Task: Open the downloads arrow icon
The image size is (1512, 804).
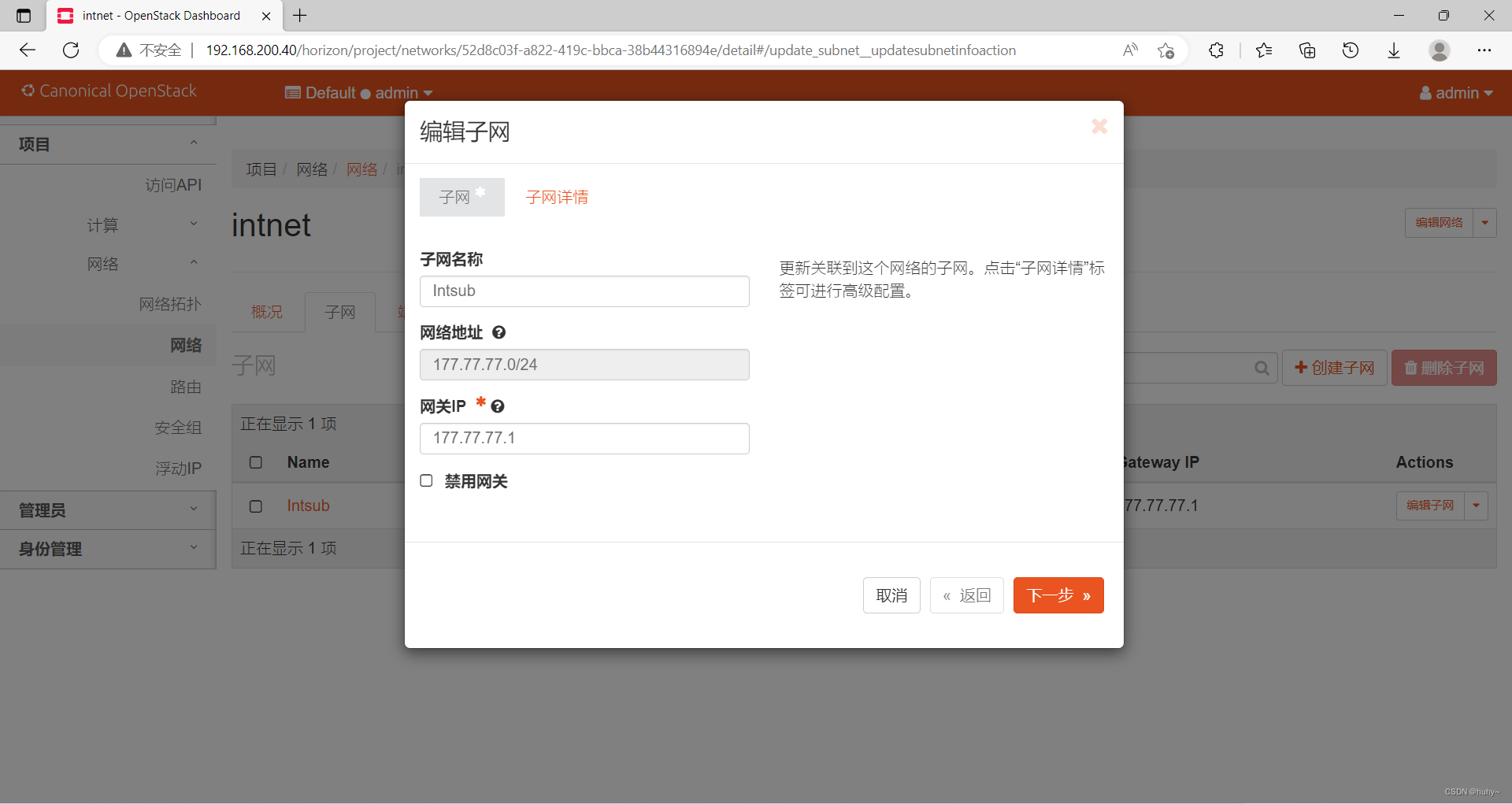Action: (1394, 50)
